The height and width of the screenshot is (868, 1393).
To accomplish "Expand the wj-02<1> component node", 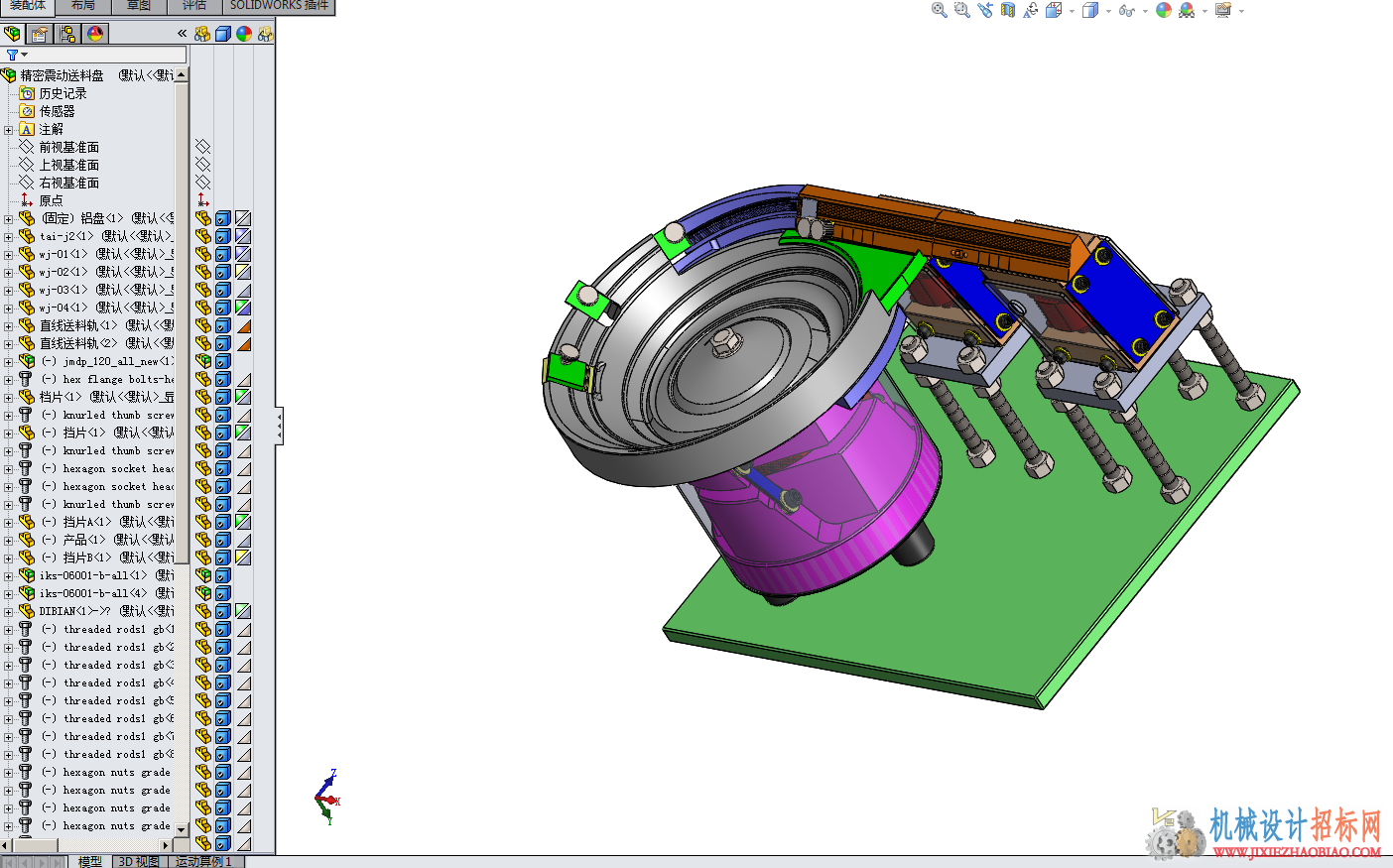I will pyautogui.click(x=9, y=272).
